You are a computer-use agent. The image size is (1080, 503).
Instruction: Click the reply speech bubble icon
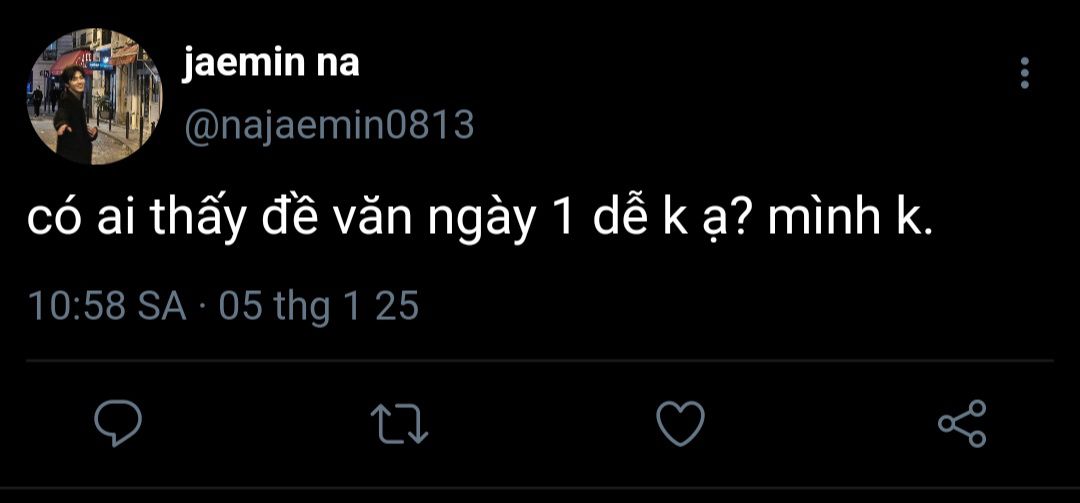[x=118, y=423]
